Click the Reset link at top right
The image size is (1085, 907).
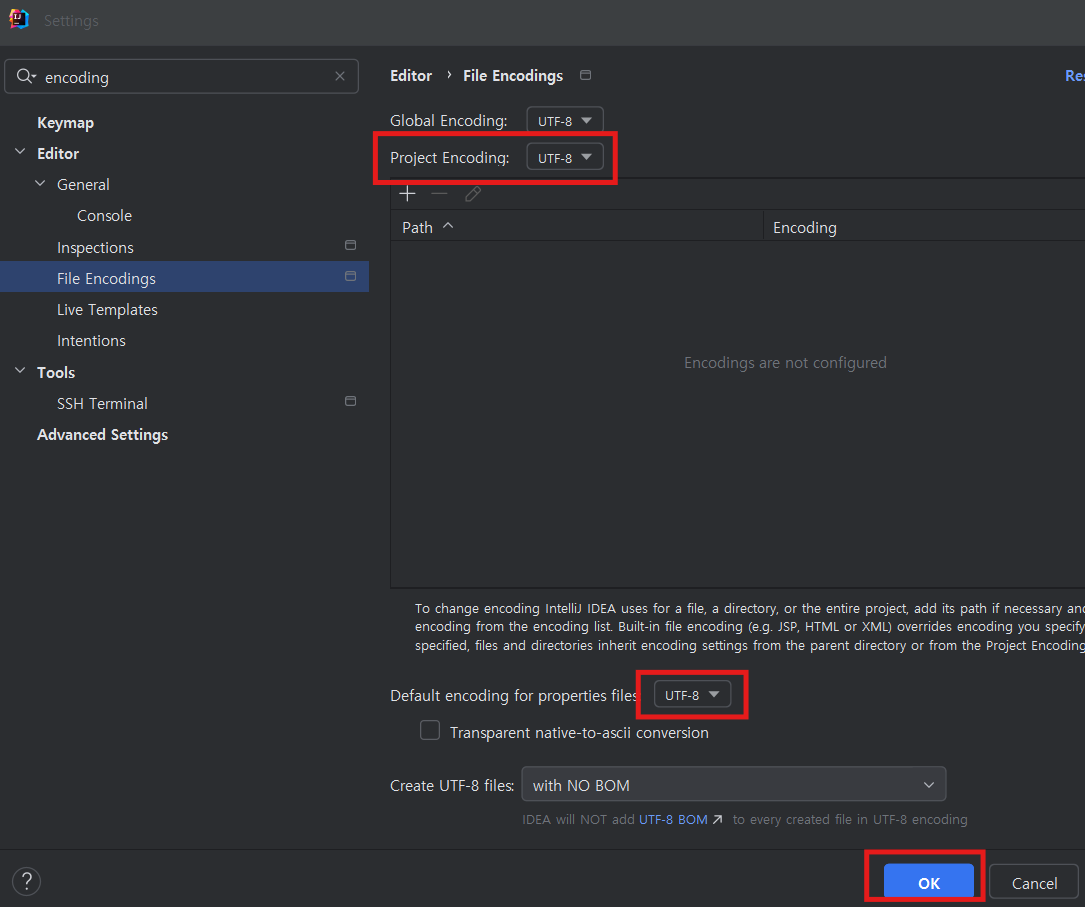(1075, 75)
